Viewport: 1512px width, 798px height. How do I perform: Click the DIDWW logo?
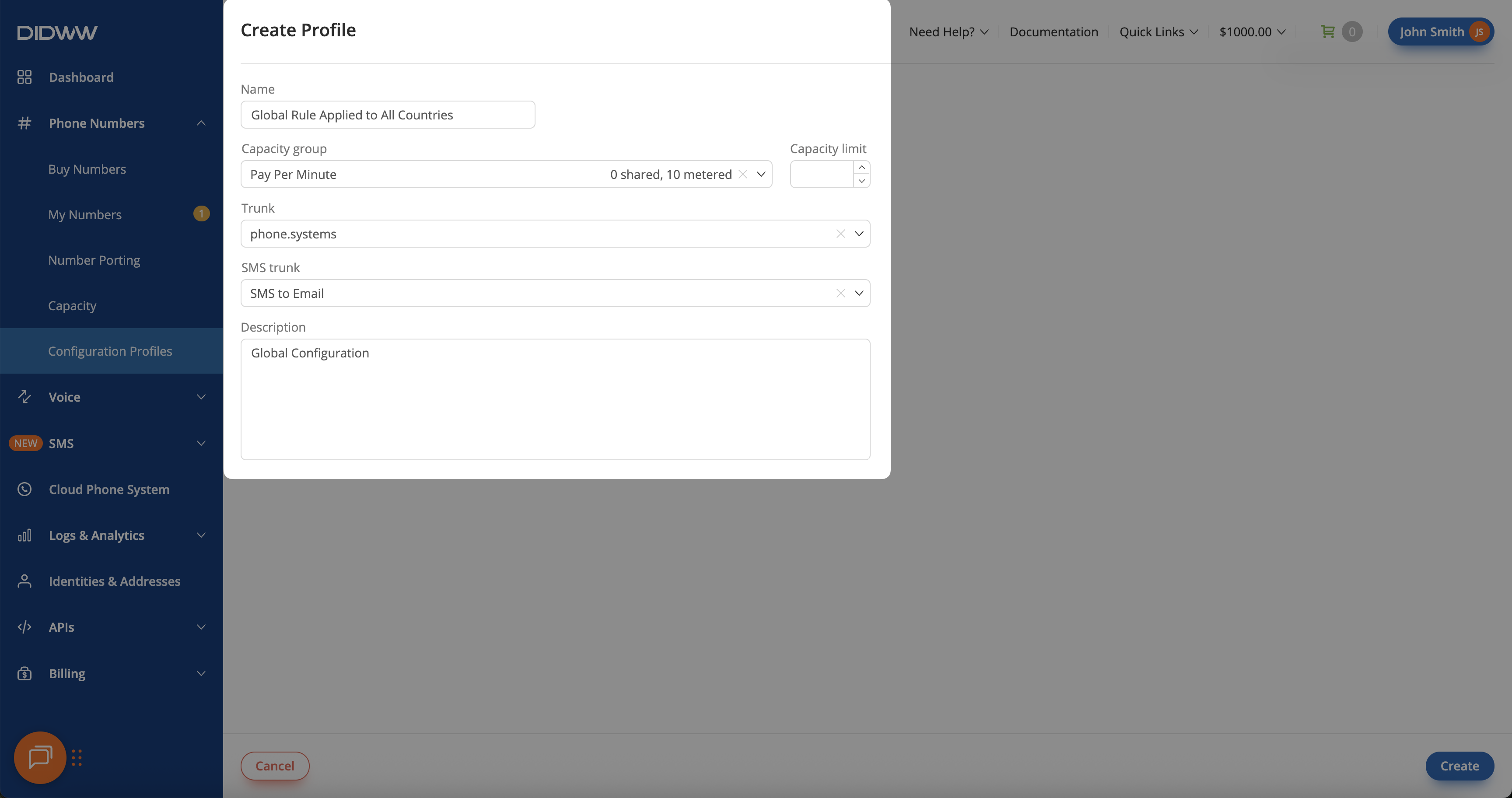(x=57, y=32)
